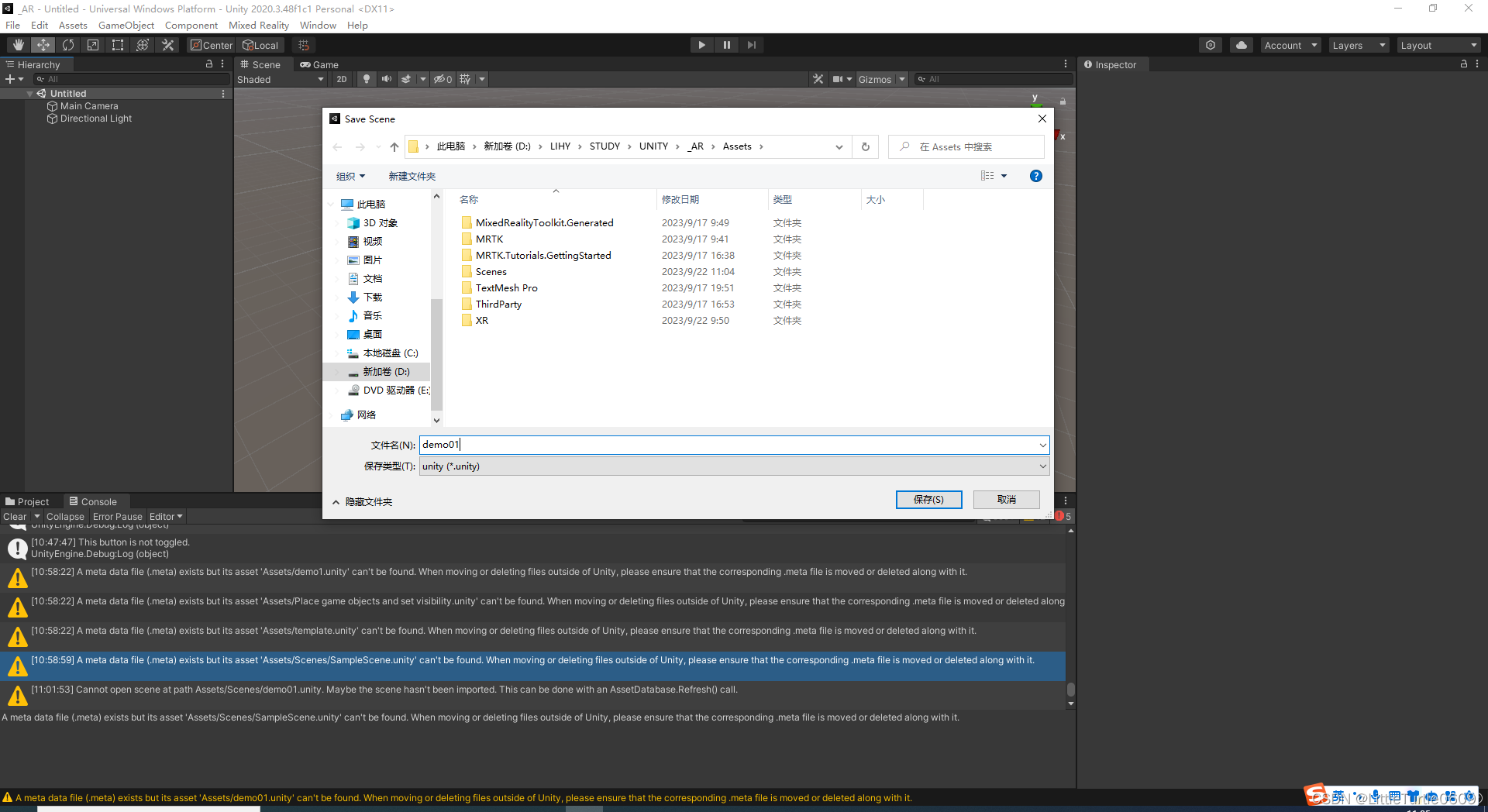Lock the Inspector panel
1488x812 pixels.
point(1464,64)
